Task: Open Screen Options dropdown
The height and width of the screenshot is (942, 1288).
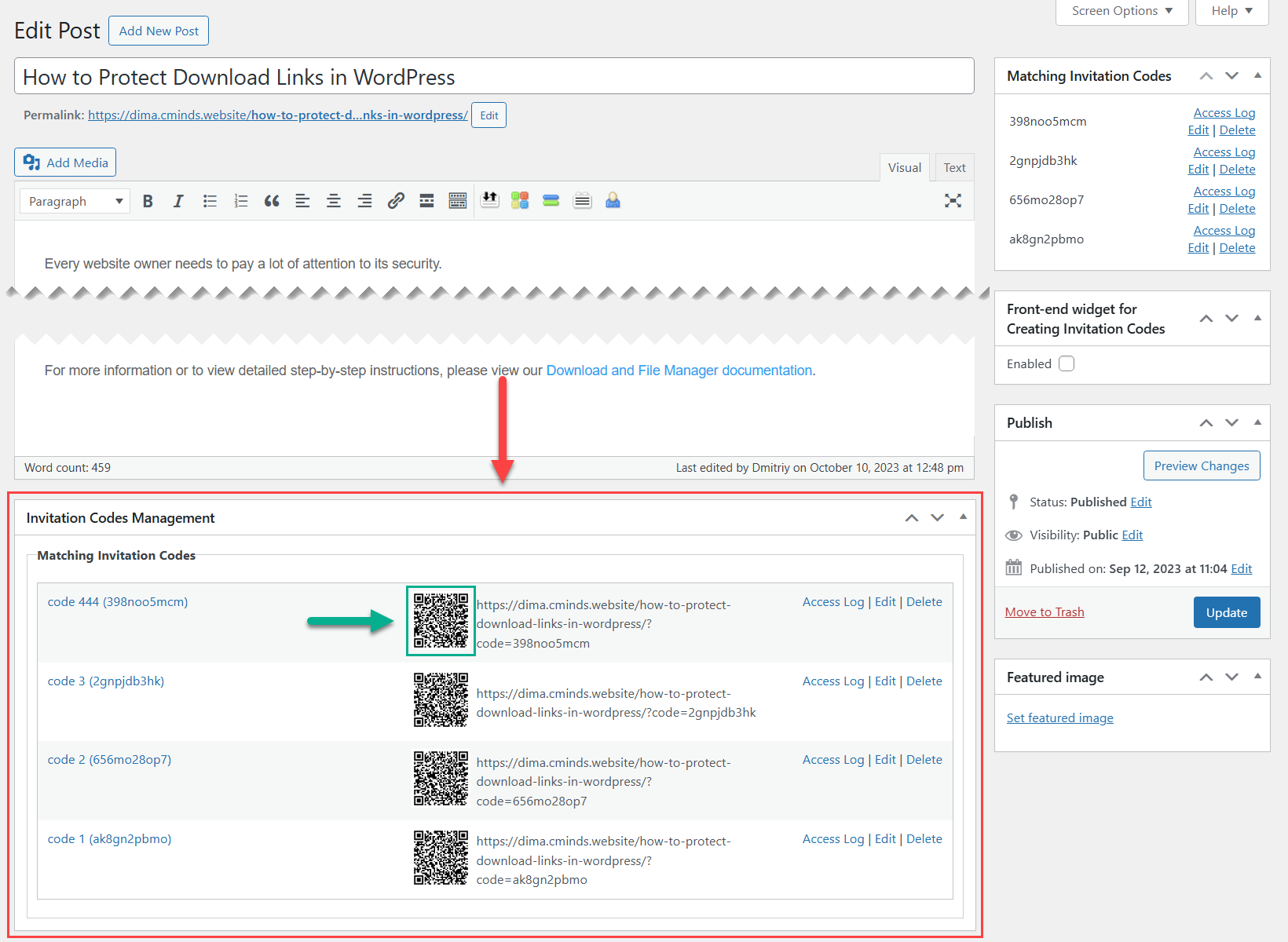Action: click(1122, 11)
